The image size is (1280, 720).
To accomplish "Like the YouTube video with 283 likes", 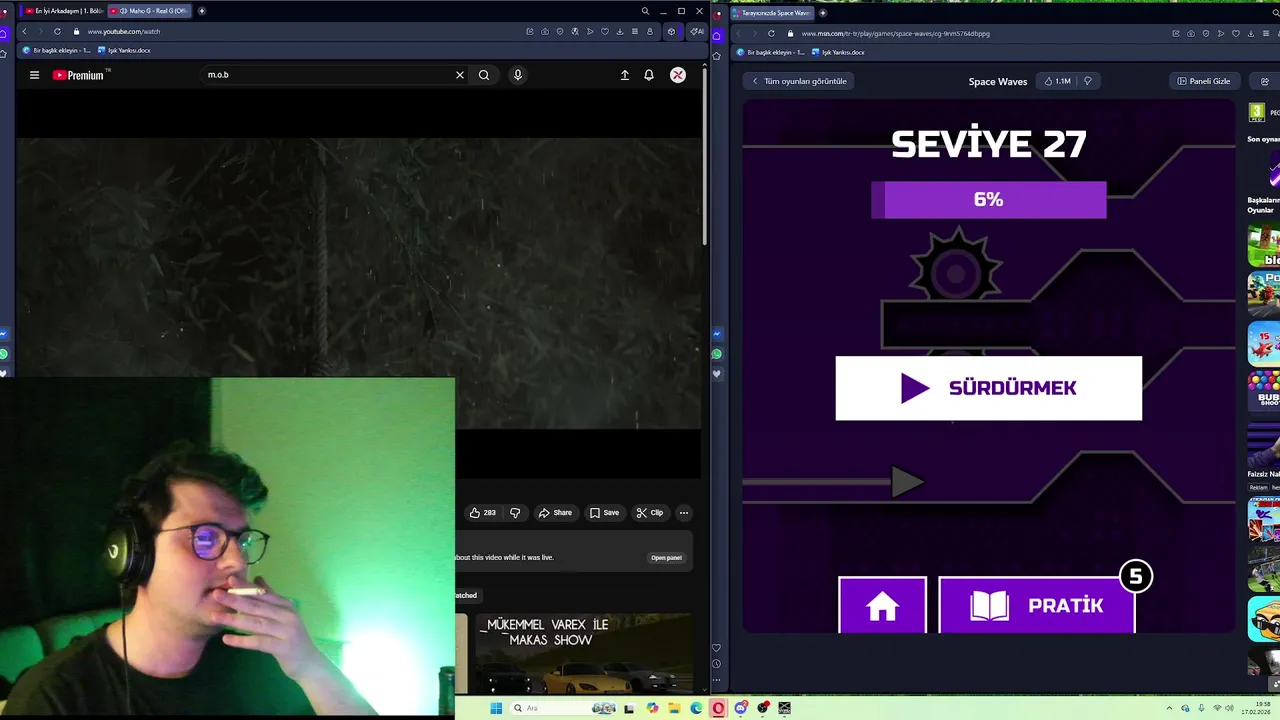I will [x=483, y=513].
